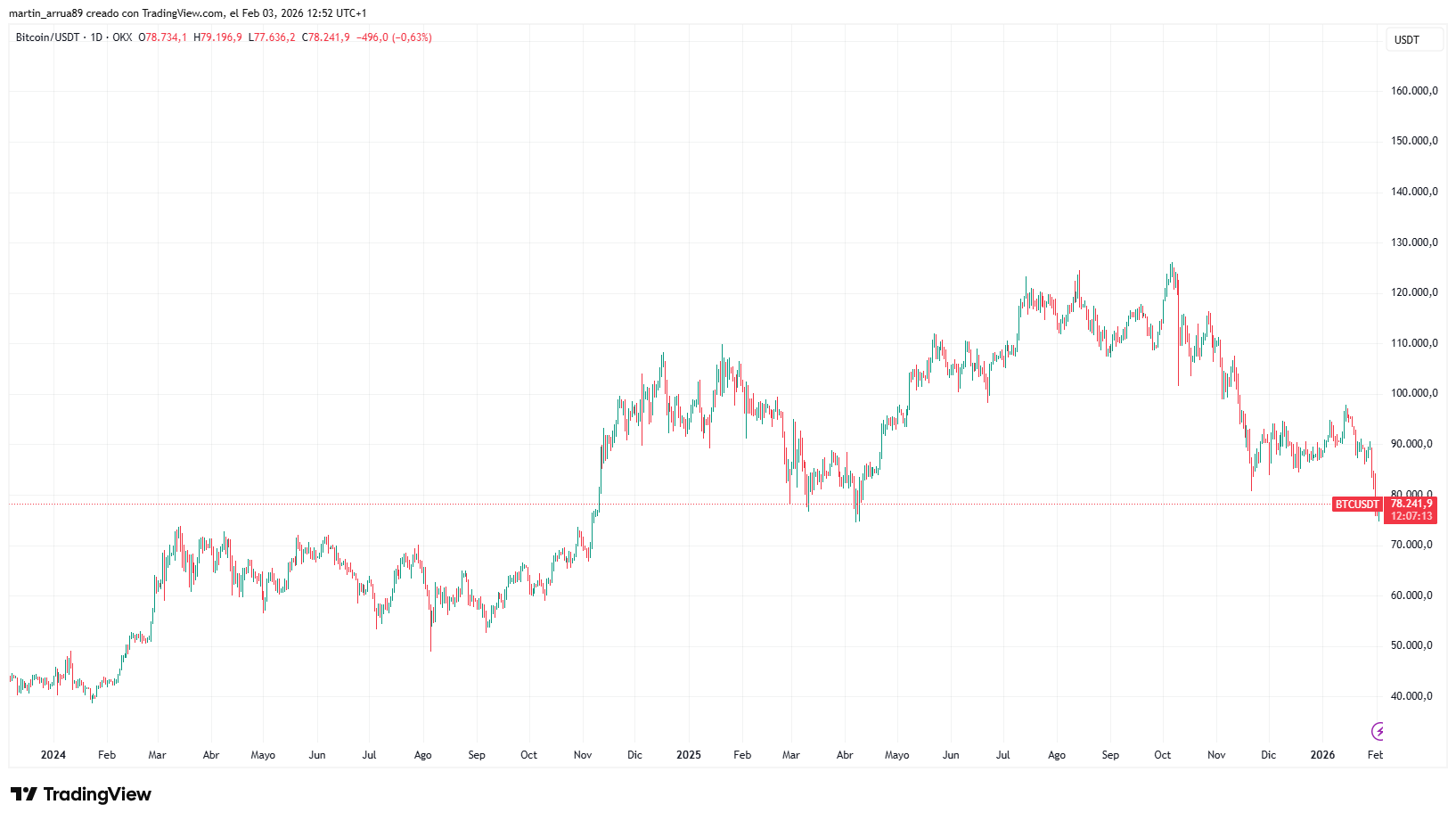Click the high price value H79.196,9
Image resolution: width=1456 pixels, height=821 pixels.
(x=217, y=37)
